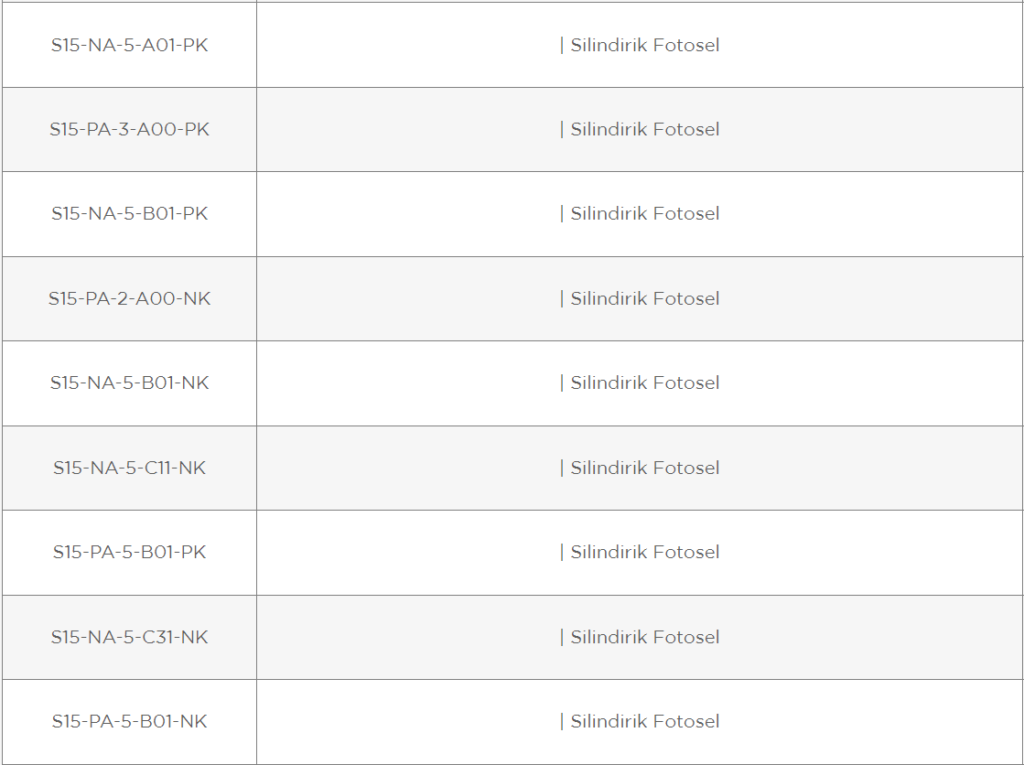This screenshot has width=1024, height=765.
Task: Open product code S15-PA-5-B01-NK
Action: click(x=129, y=721)
